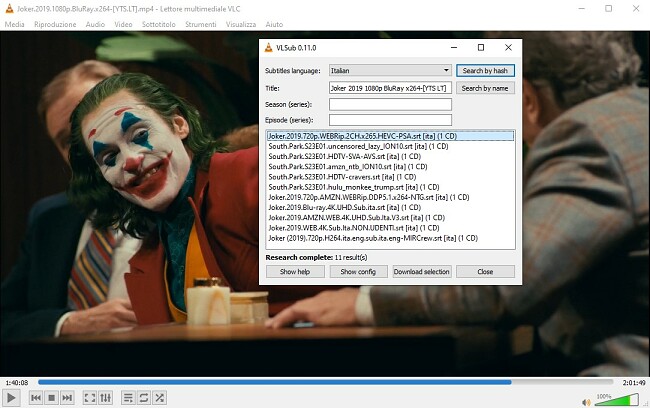
Task: Open the Audio menu
Action: (x=95, y=24)
